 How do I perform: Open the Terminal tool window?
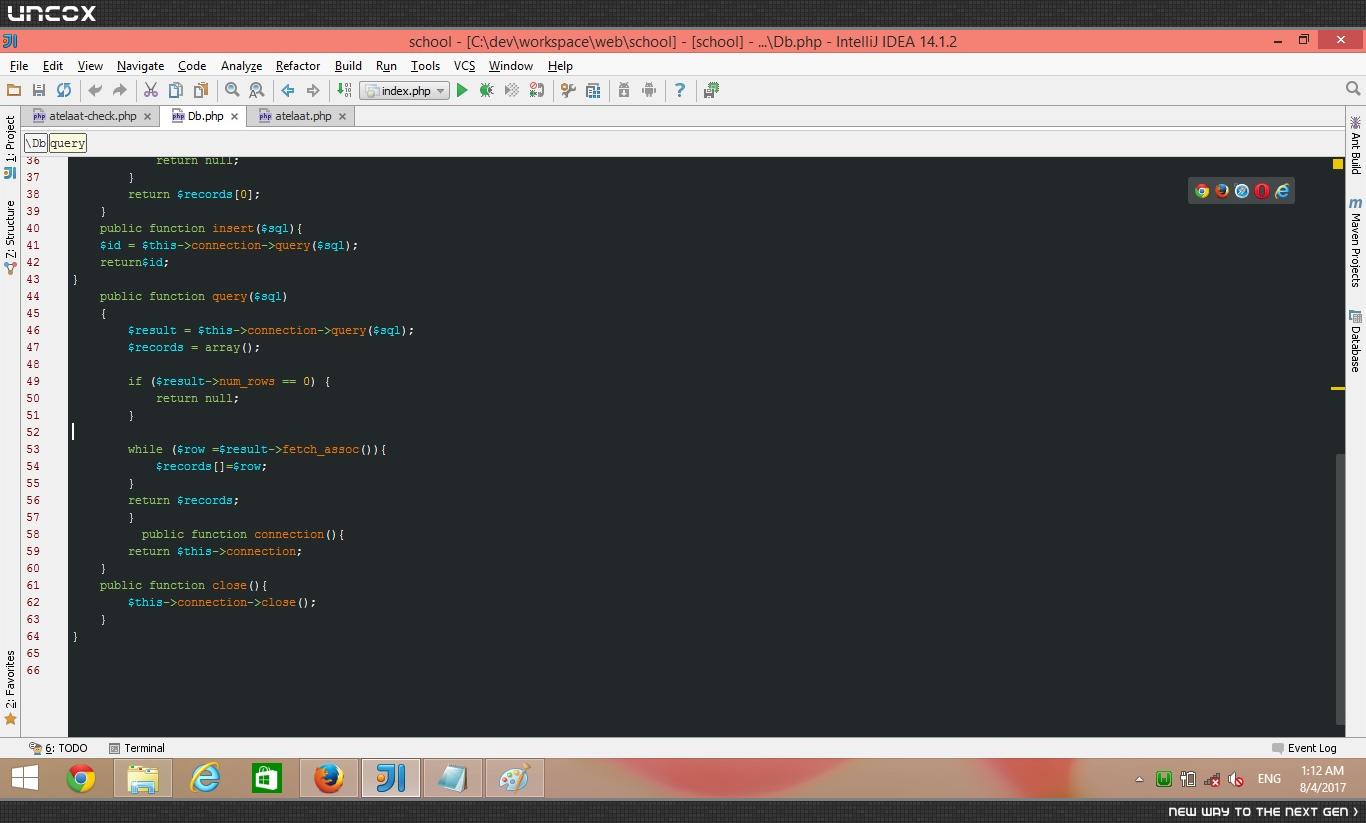click(x=136, y=748)
